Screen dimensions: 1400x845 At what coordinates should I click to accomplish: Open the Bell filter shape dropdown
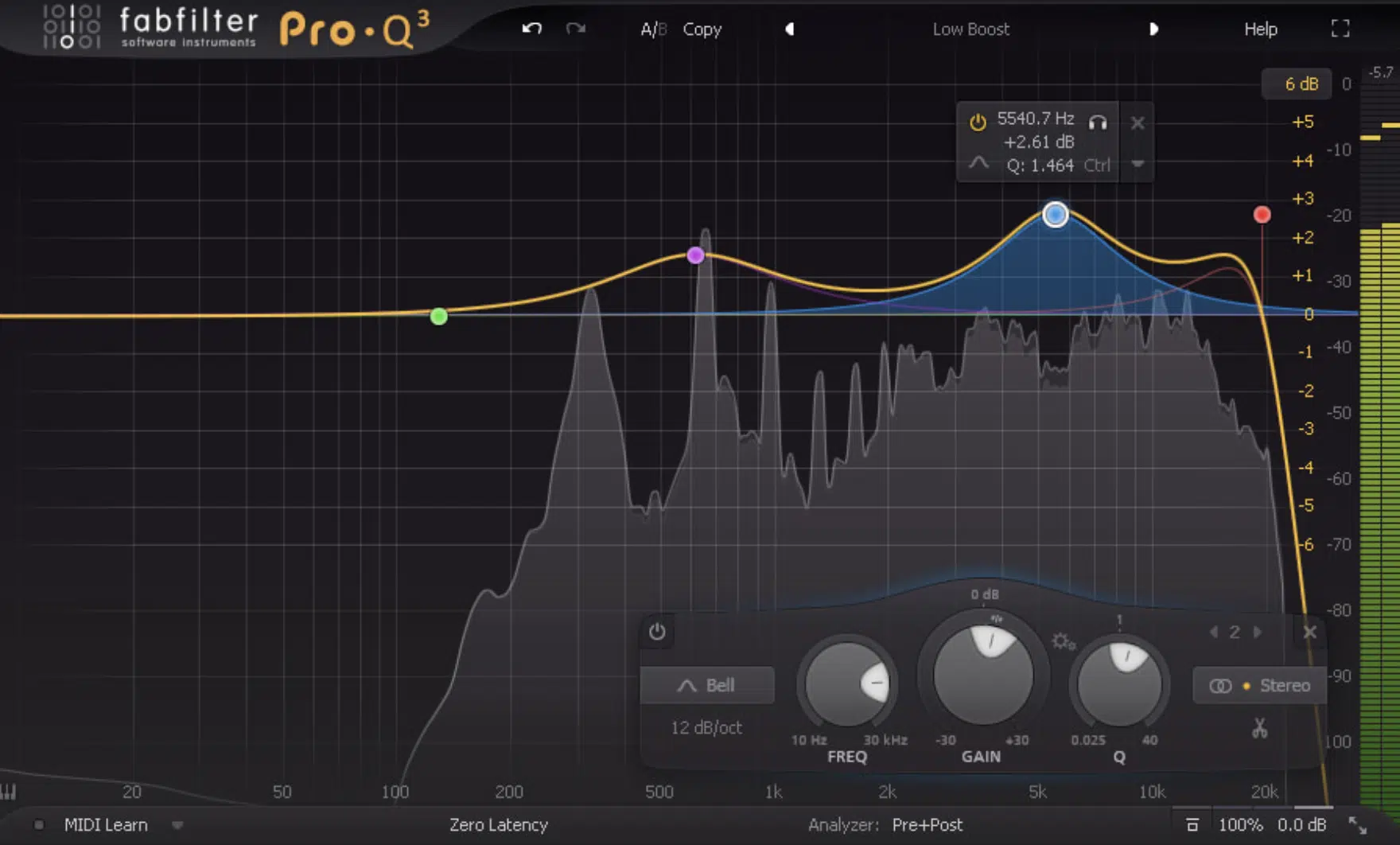[707, 685]
